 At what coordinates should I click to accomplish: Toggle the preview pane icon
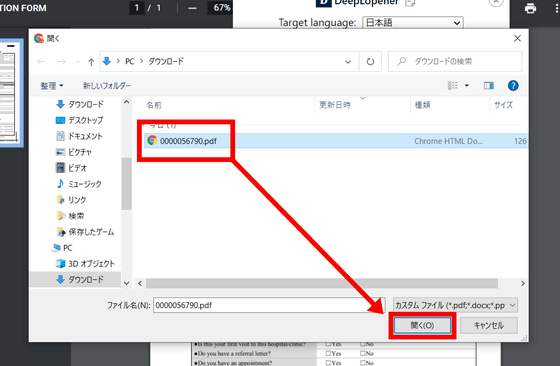(489, 85)
